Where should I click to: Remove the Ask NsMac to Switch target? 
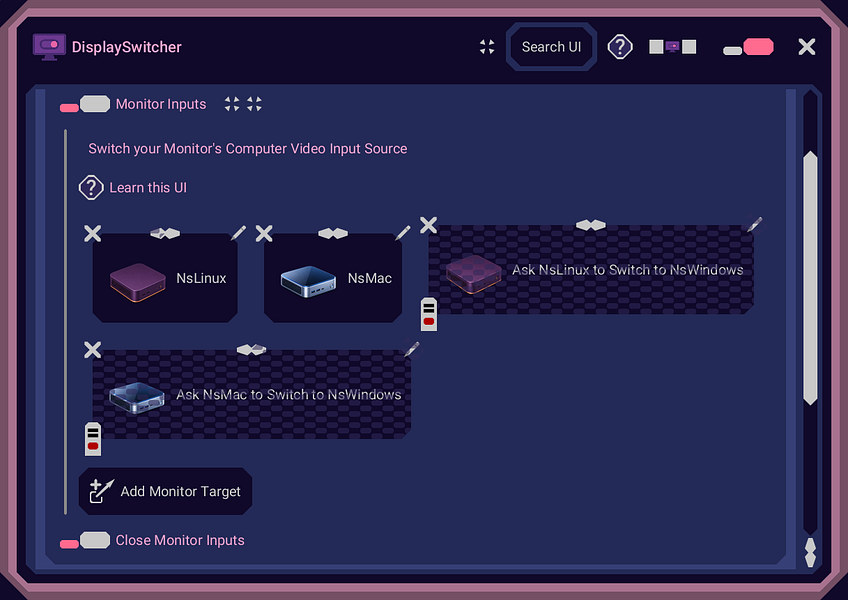coord(92,350)
